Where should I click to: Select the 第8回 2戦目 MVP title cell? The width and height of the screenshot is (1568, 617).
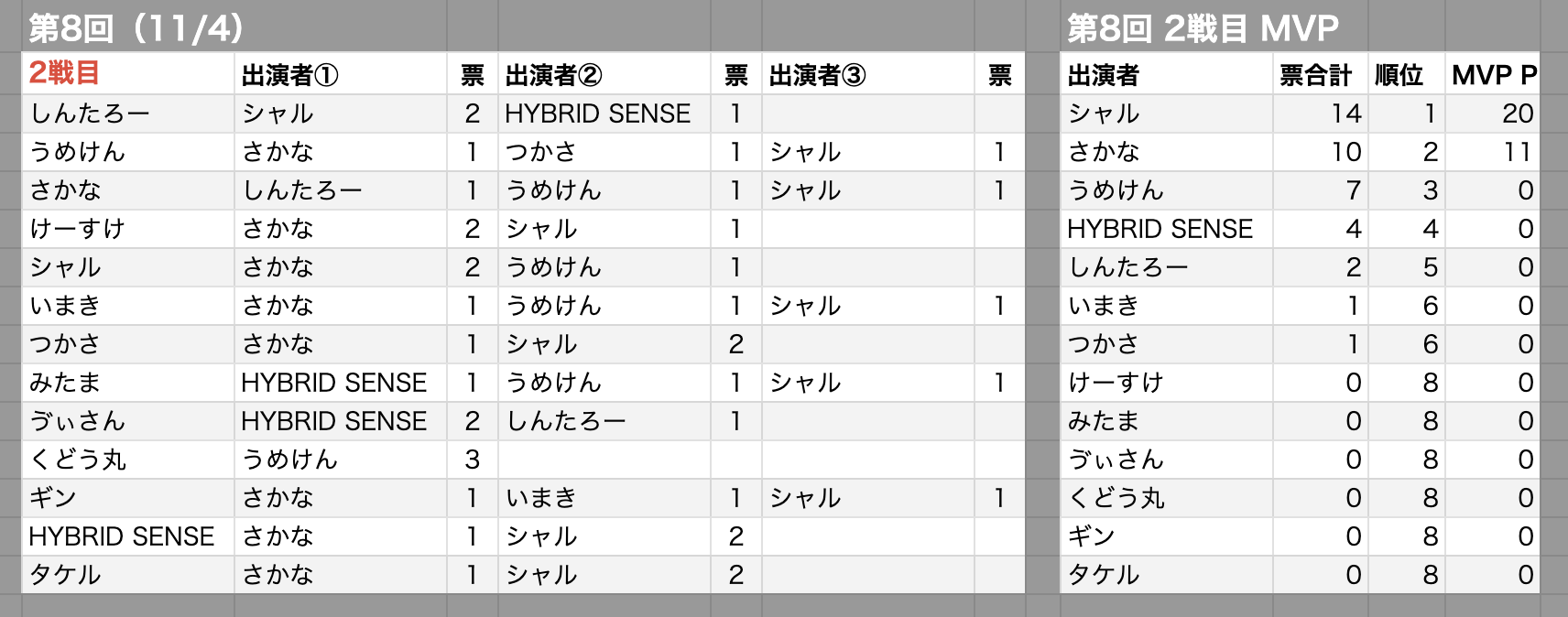1203,28
